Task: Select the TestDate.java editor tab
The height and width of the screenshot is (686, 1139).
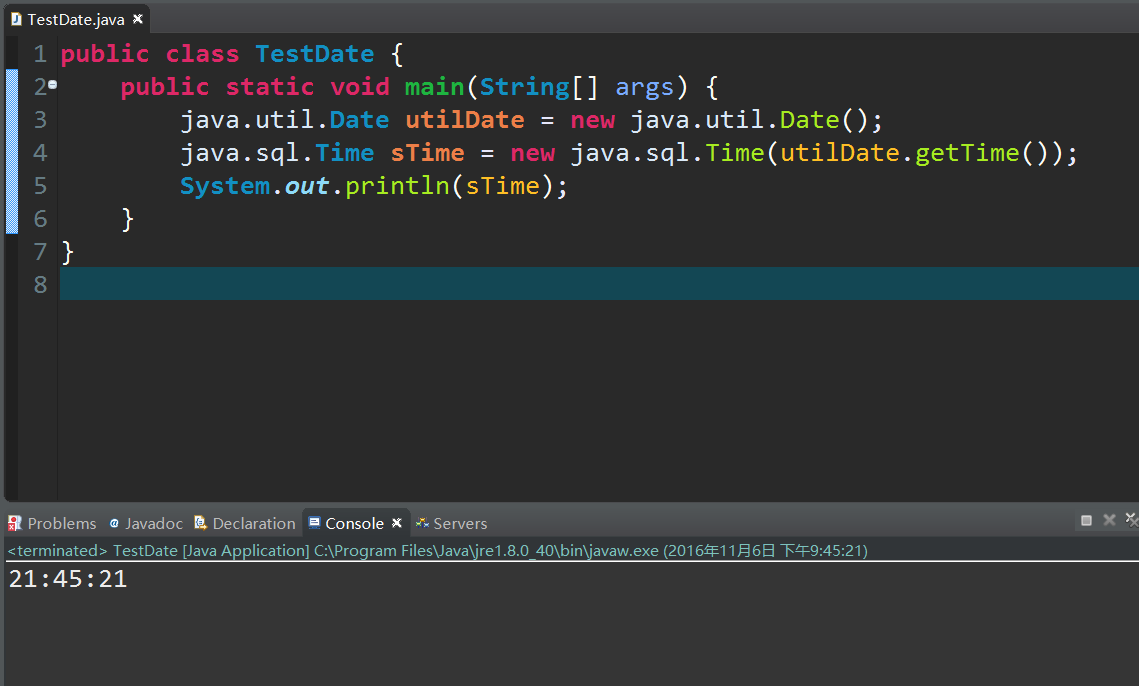Action: [76, 20]
